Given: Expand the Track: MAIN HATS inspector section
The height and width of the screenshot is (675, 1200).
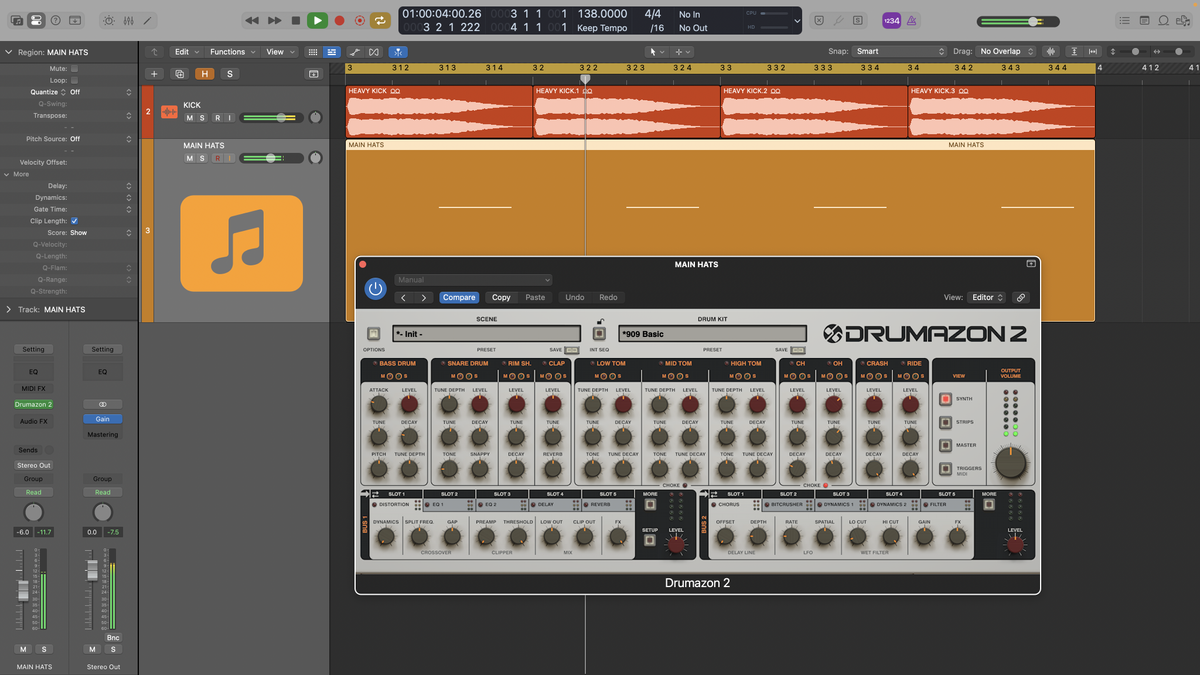Looking at the screenshot, I should [9, 310].
